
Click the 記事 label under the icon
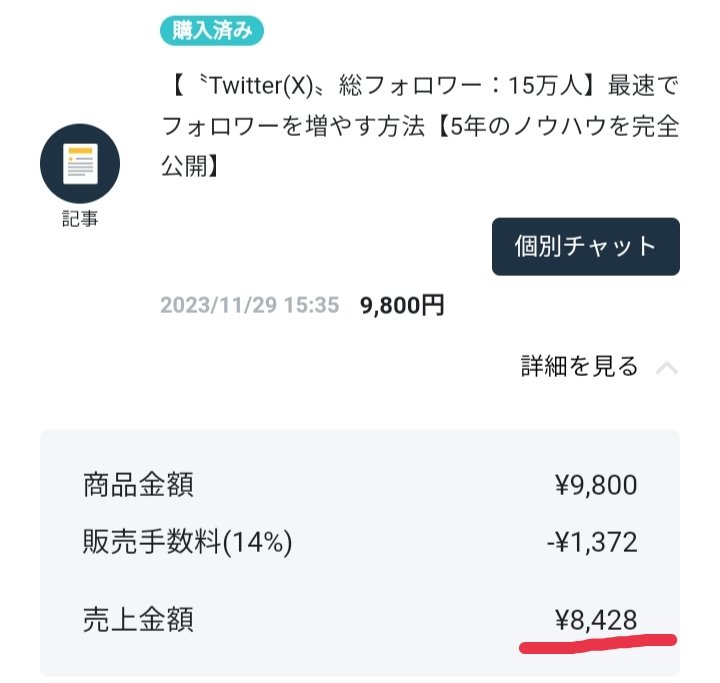point(80,219)
